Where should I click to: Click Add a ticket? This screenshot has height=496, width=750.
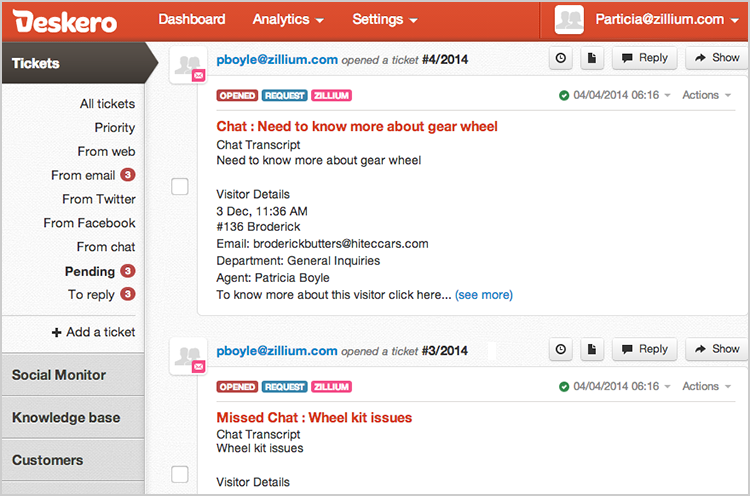point(93,332)
